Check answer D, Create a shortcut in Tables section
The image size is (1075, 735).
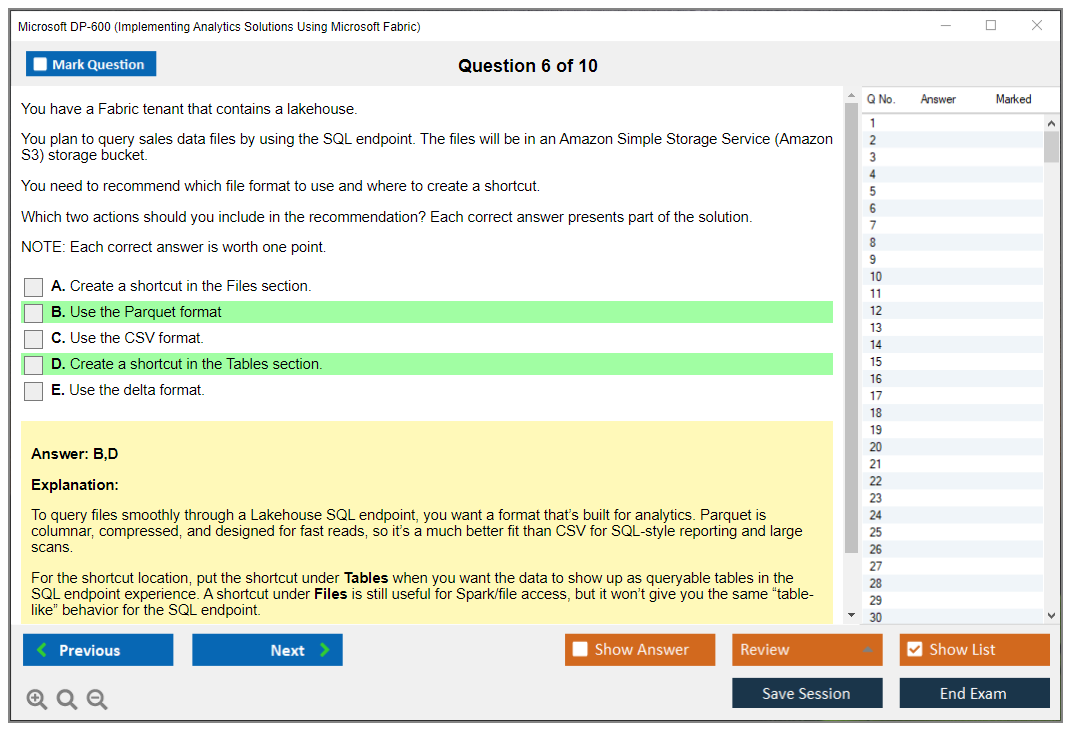tap(33, 364)
